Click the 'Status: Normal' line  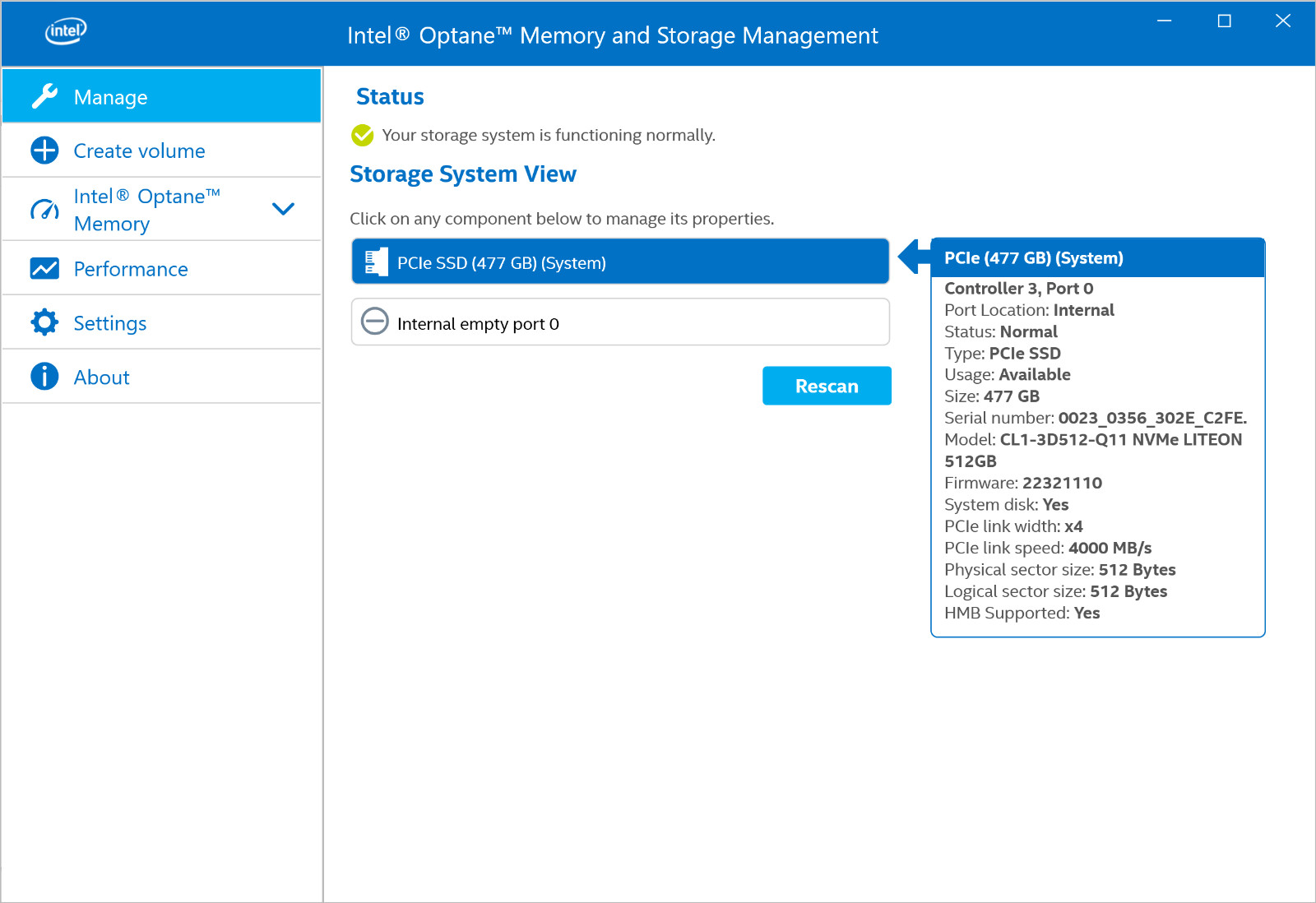pos(1001,331)
